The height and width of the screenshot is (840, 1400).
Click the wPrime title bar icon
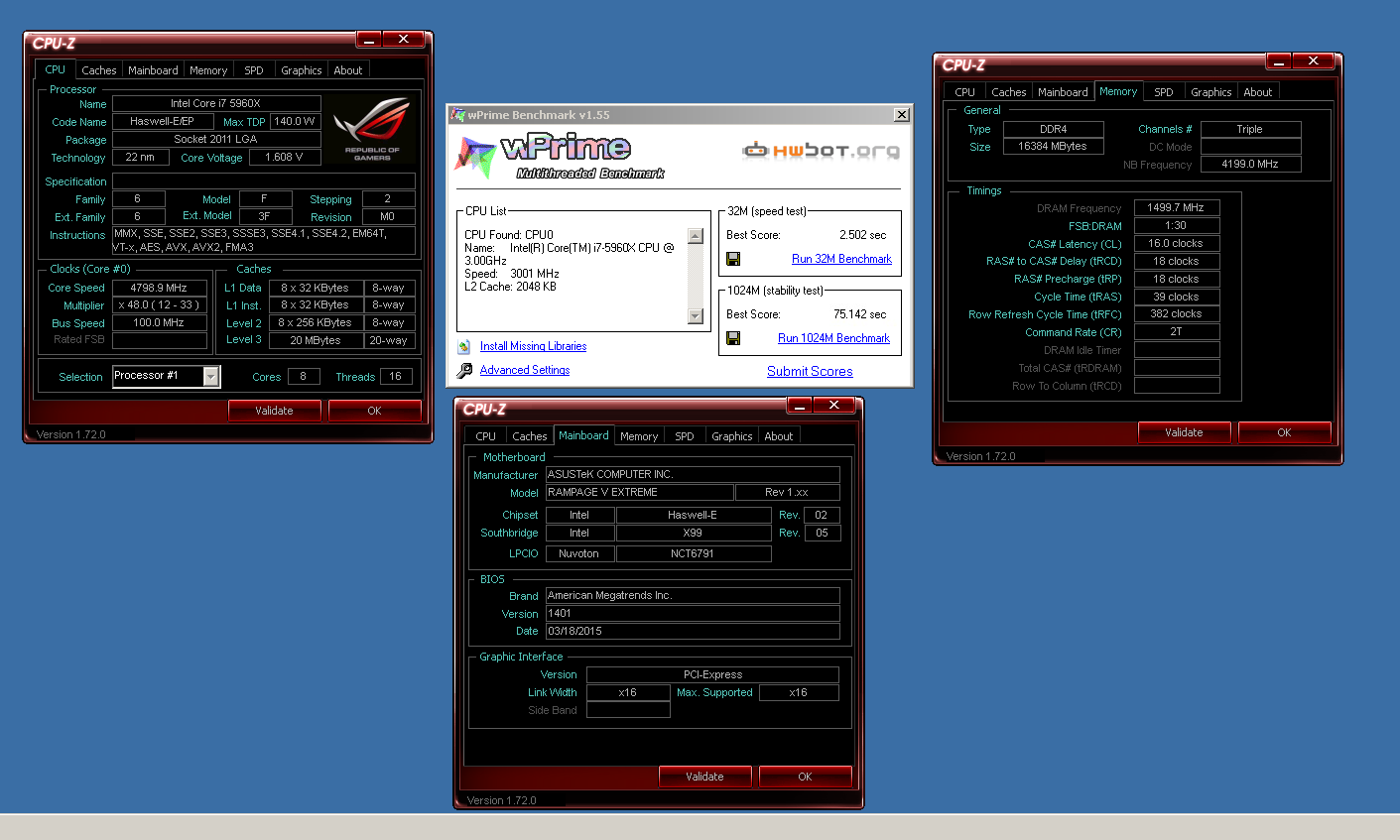coord(457,115)
